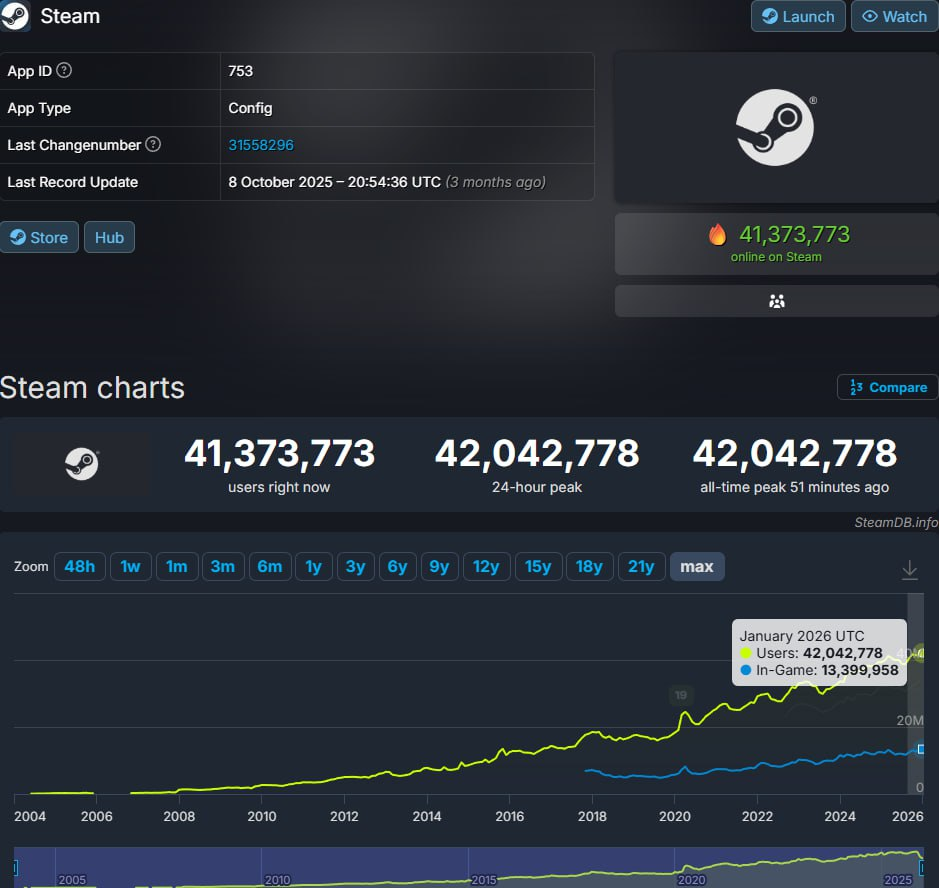Set chart zoom to 48h
Viewport: 939px width, 888px height.
click(x=79, y=567)
